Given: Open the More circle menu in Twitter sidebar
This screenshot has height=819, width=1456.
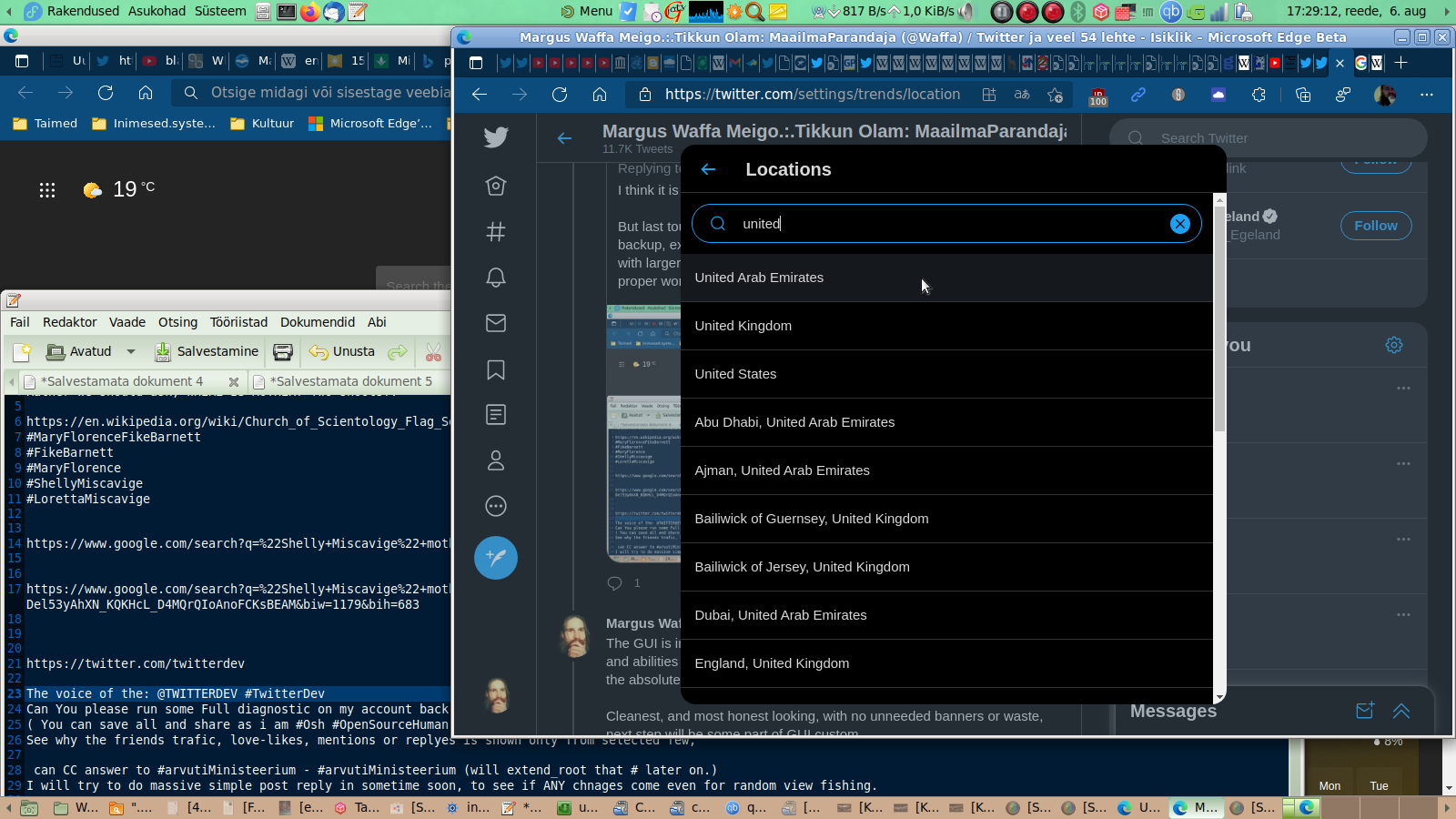Looking at the screenshot, I should point(496,506).
